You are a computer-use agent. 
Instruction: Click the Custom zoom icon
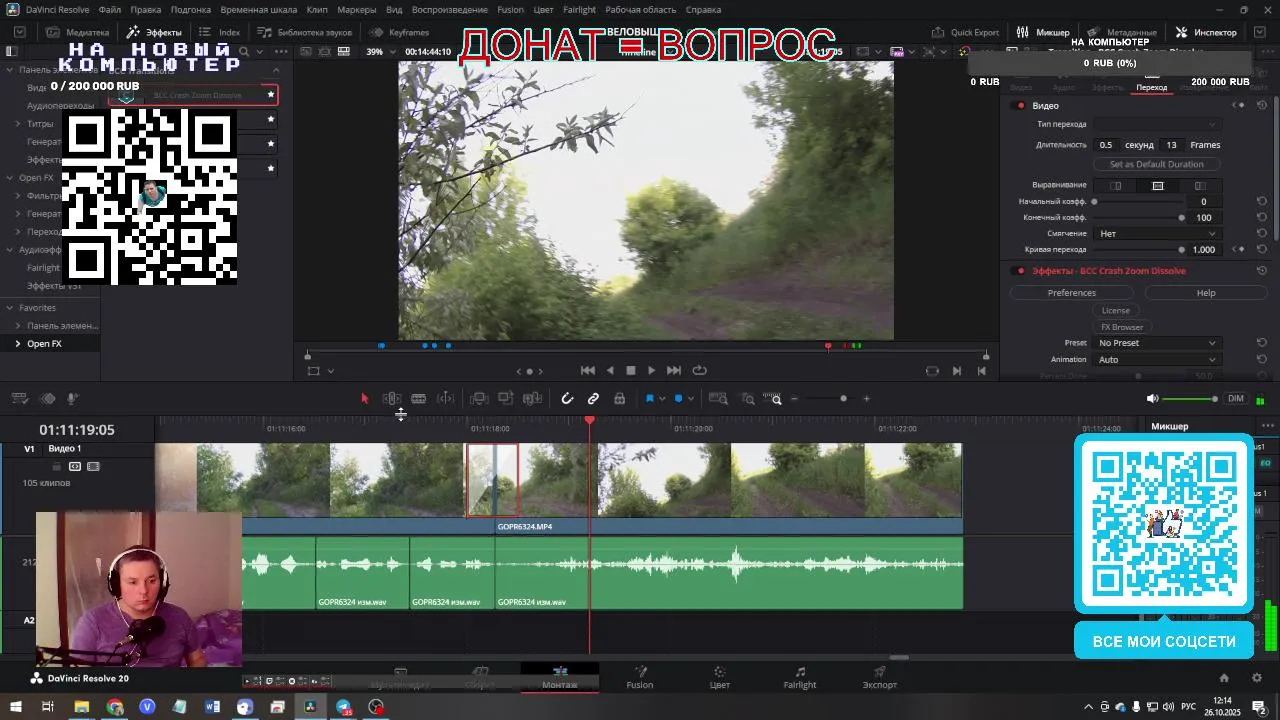[773, 399]
